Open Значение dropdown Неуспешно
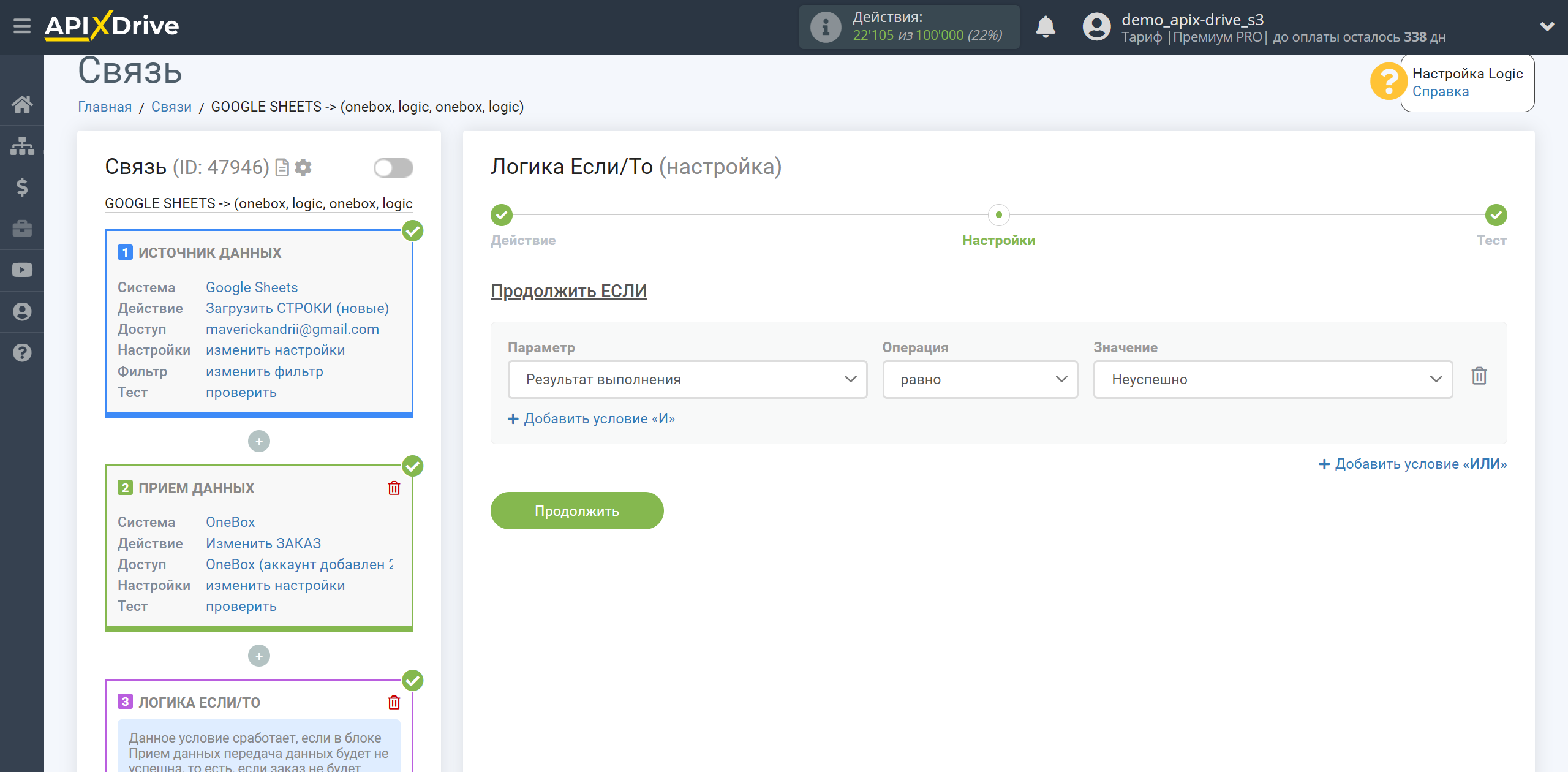Image resolution: width=1568 pixels, height=772 pixels. 1273,380
